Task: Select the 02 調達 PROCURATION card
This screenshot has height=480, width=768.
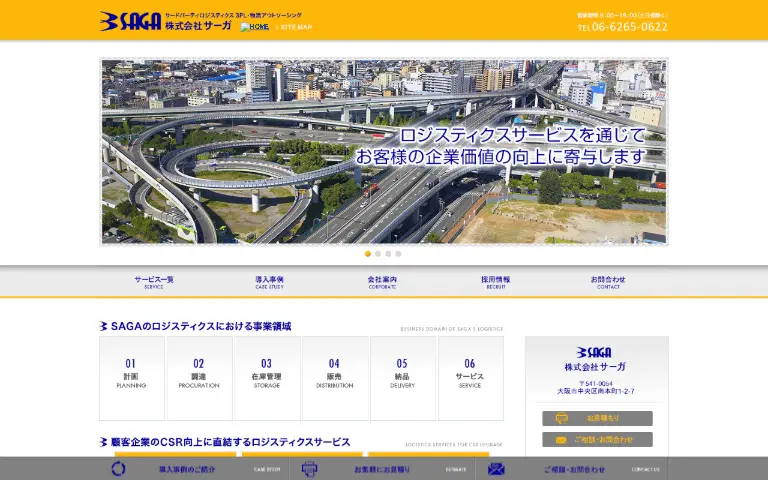Action: point(199,378)
